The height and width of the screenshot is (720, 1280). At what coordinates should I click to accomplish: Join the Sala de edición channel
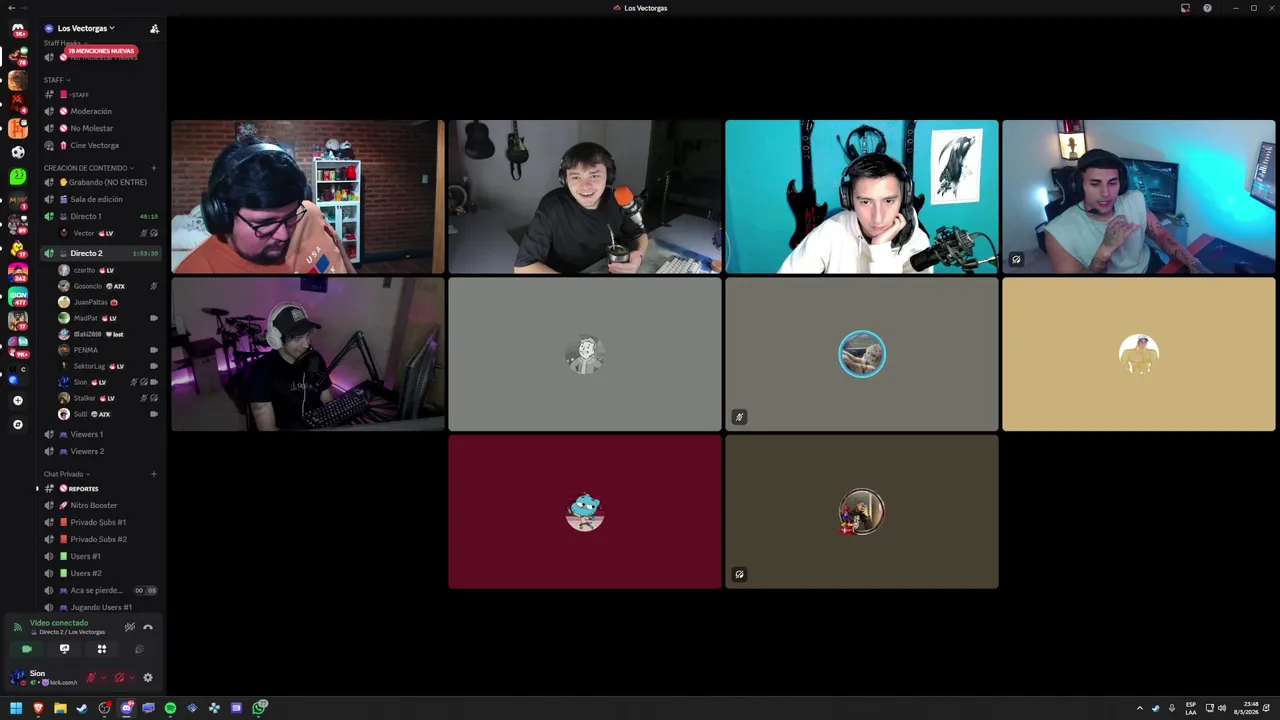(x=100, y=199)
